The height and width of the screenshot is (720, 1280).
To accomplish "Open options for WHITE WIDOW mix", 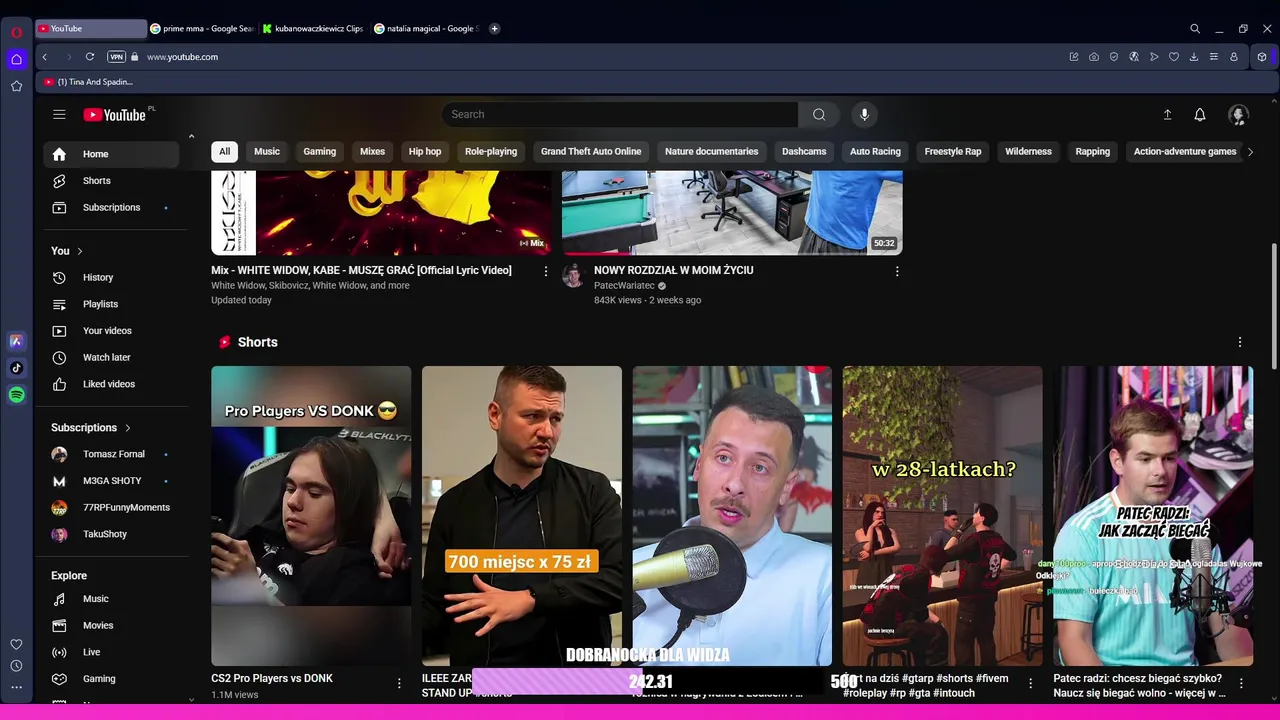I will [546, 271].
